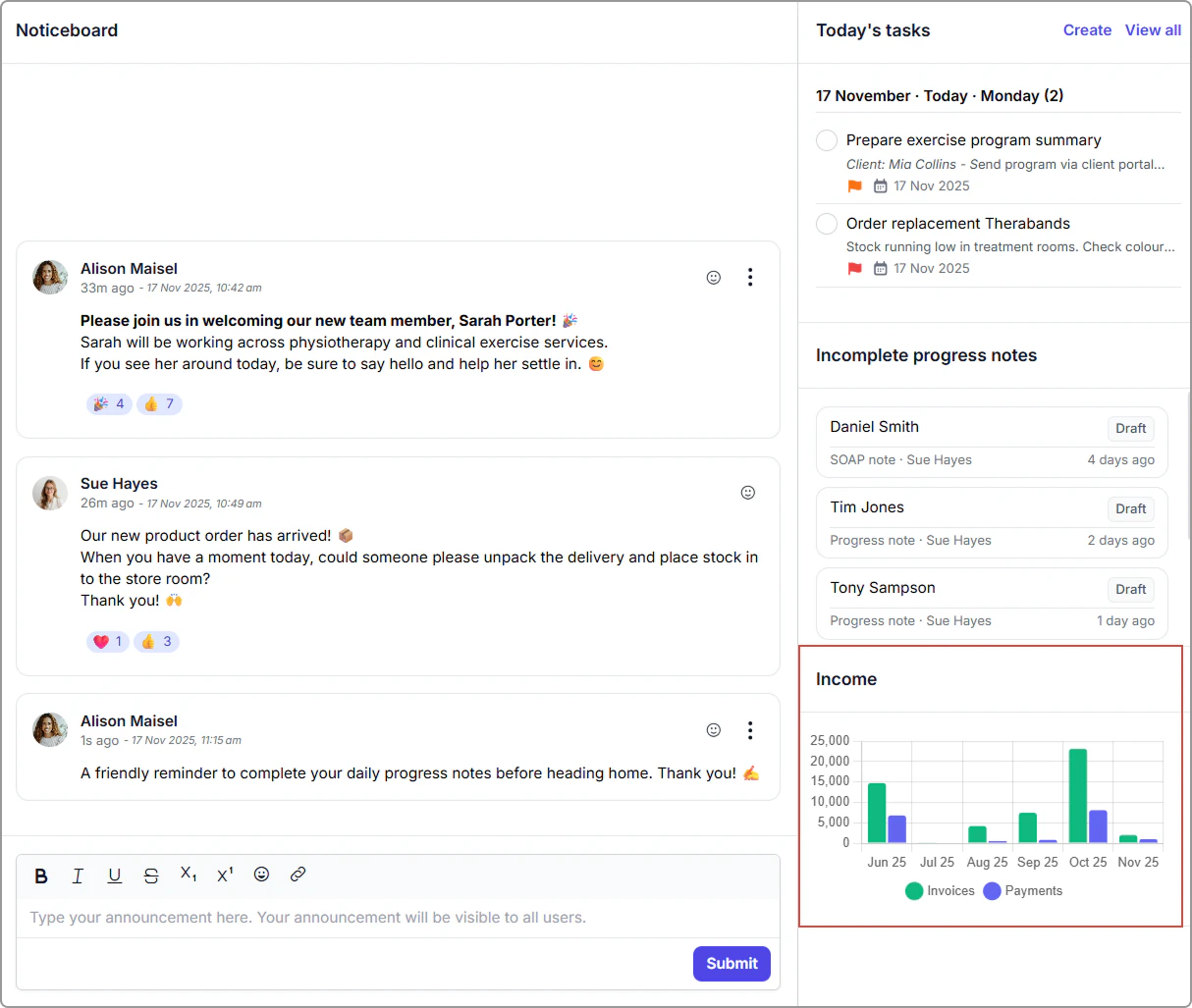This screenshot has width=1192, height=1008.
Task: Apply italic formatting in the editor
Action: 78,875
